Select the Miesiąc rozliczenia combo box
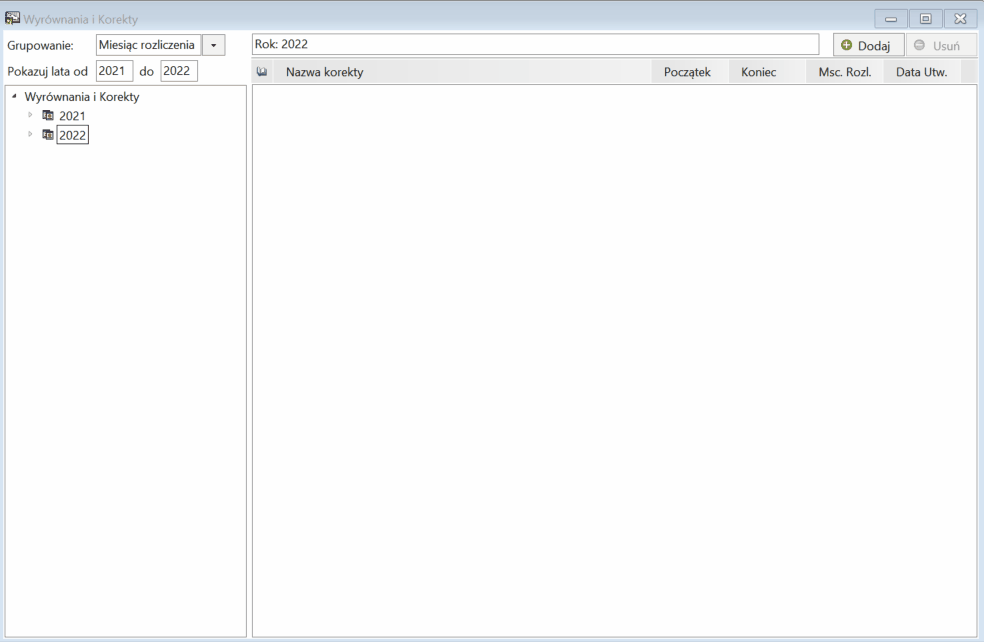984x642 pixels. click(148, 45)
